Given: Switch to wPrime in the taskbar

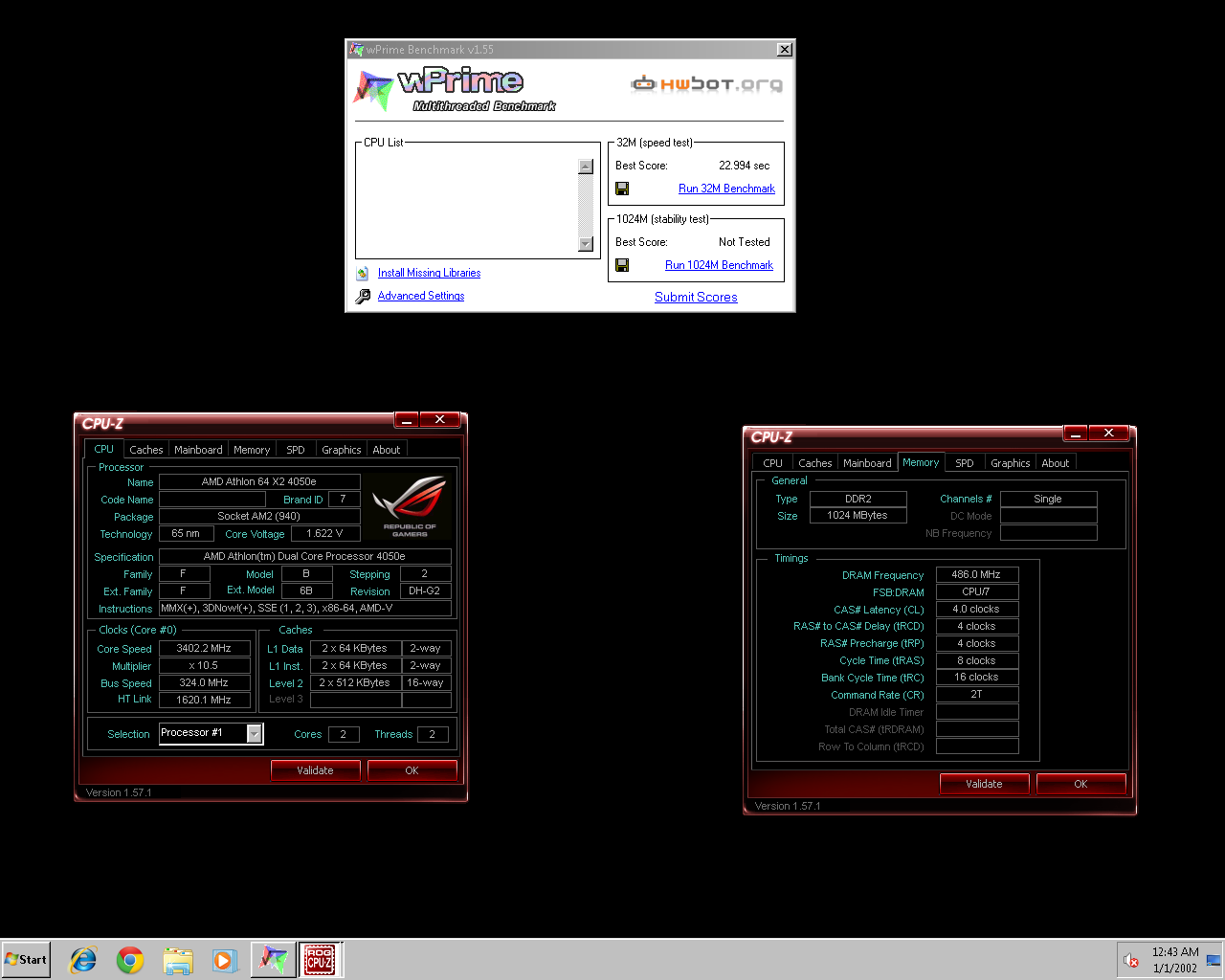Looking at the screenshot, I should pyautogui.click(x=273, y=960).
